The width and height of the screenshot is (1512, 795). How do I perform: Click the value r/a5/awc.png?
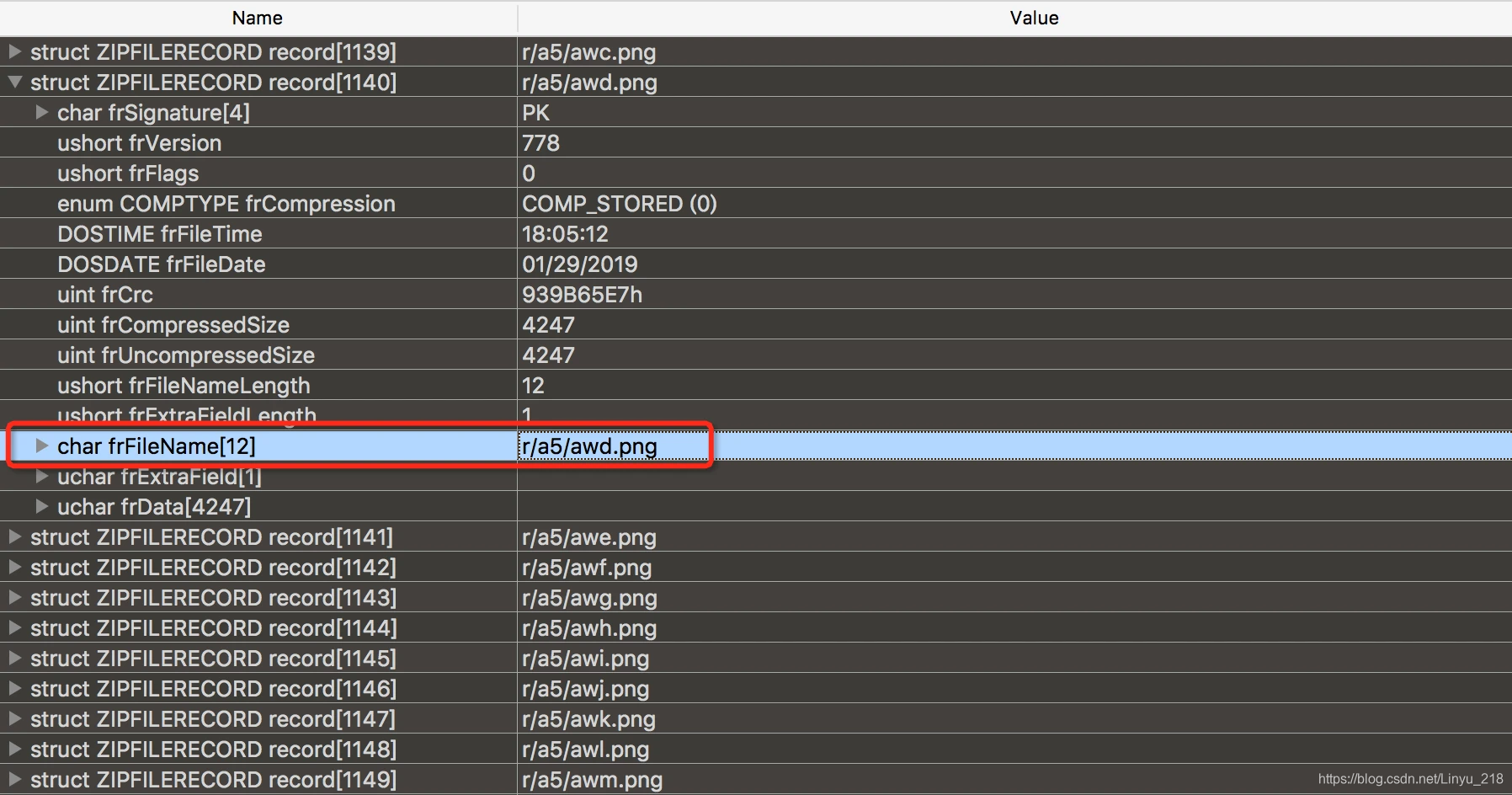(x=589, y=52)
